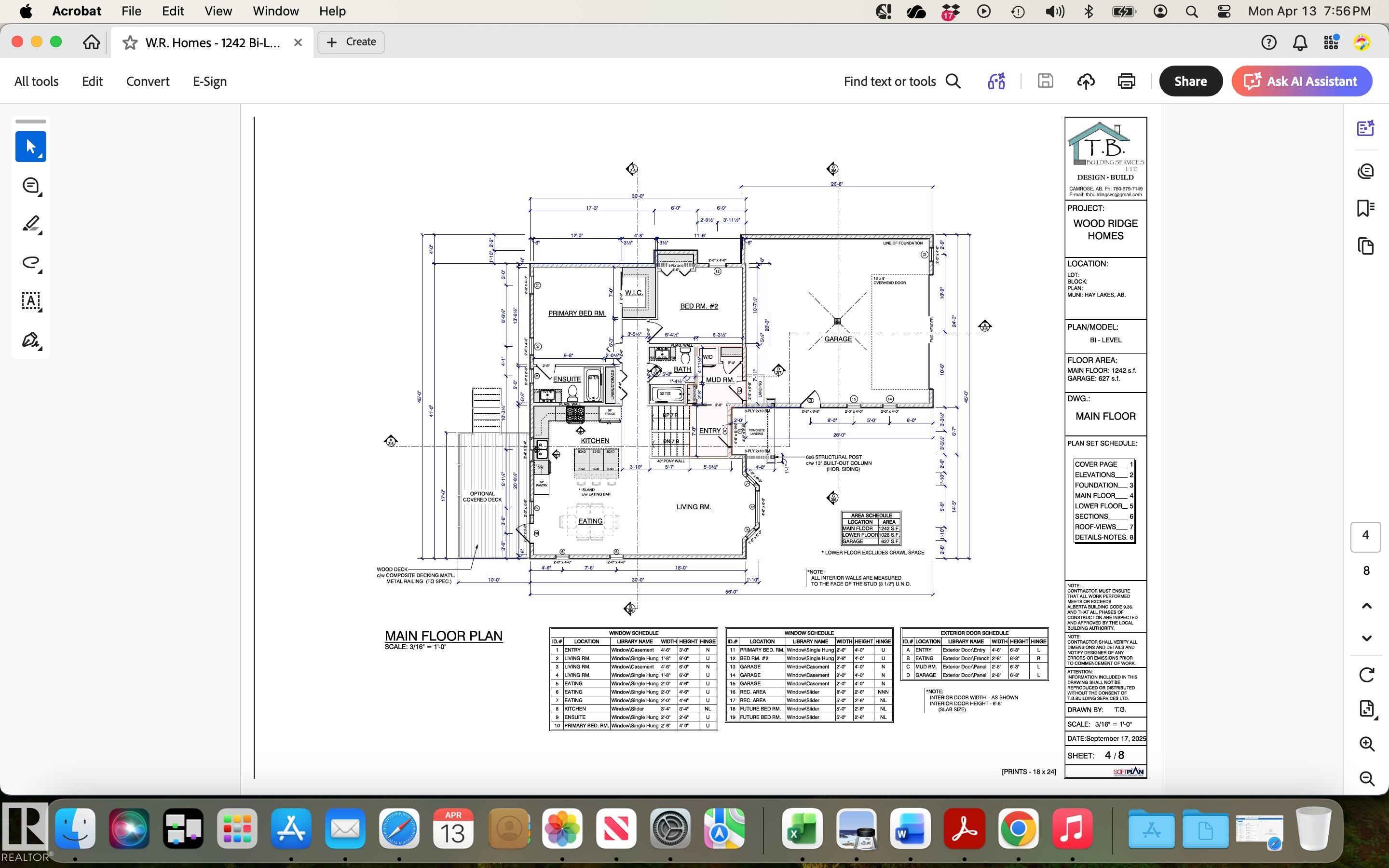
Task: Click the Share button
Action: [1190, 81]
